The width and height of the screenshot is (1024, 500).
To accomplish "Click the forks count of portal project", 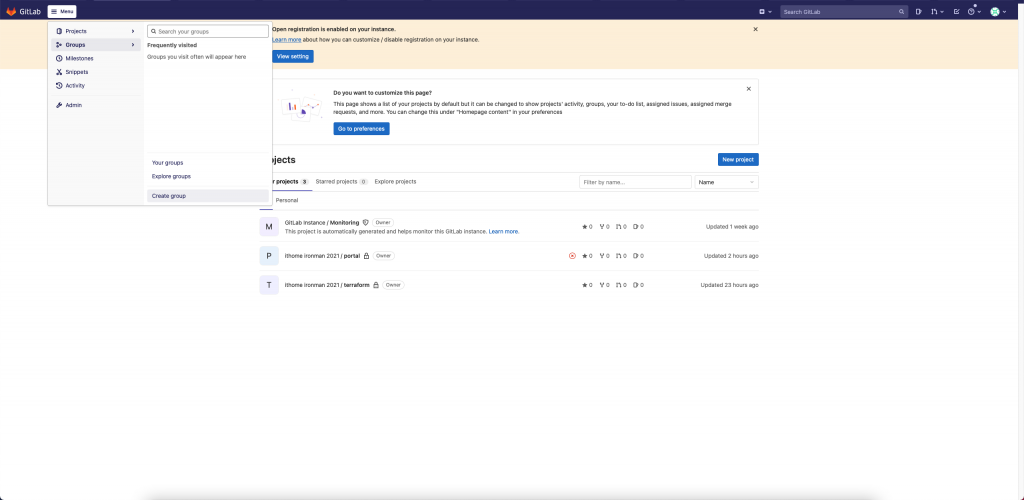I will (x=604, y=256).
